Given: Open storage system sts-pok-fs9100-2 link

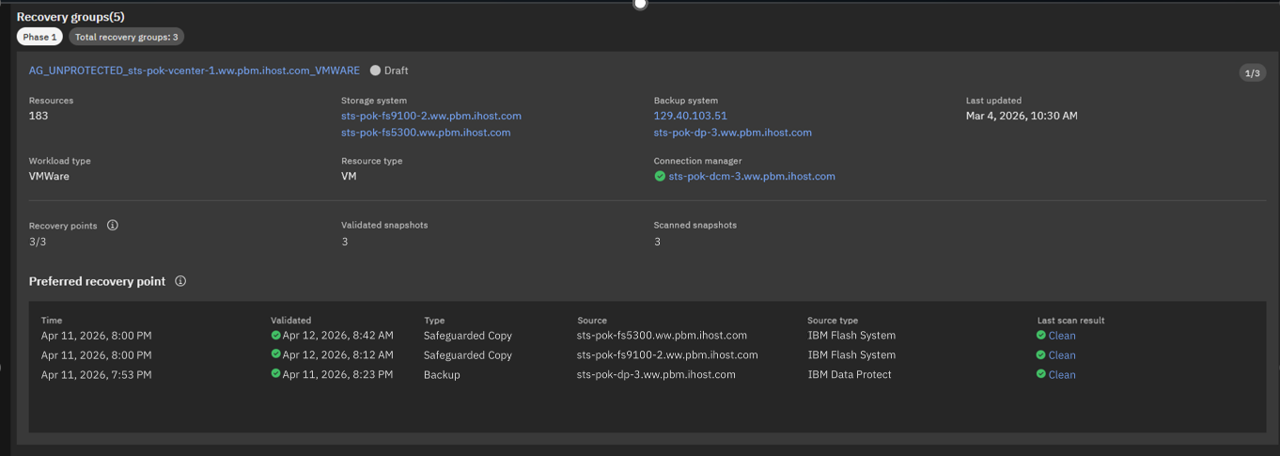Looking at the screenshot, I should [x=431, y=116].
